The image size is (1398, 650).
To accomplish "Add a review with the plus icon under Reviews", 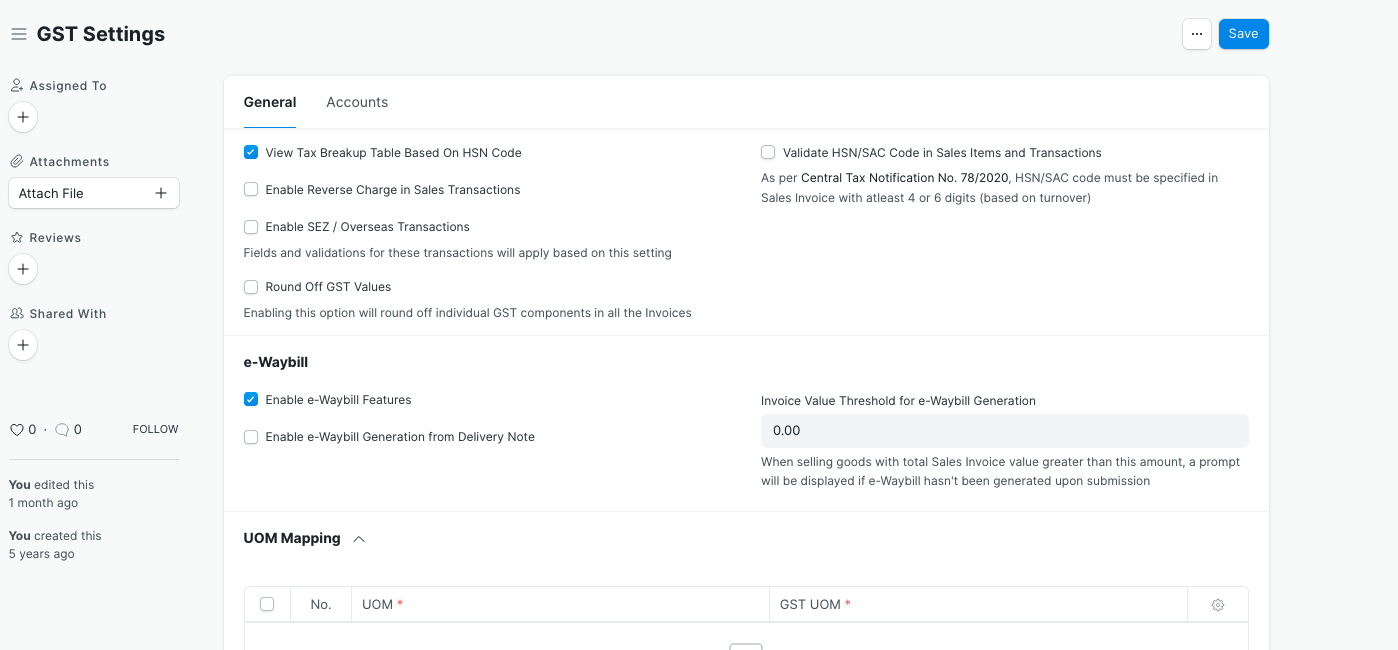I will pyautogui.click(x=23, y=269).
